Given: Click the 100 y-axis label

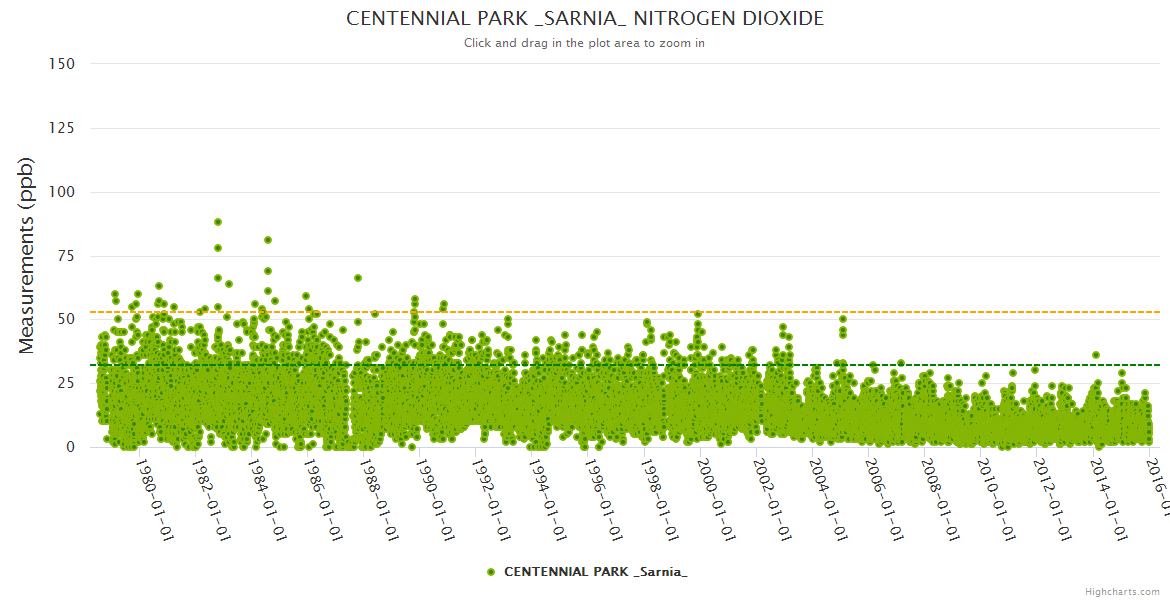Looking at the screenshot, I should pos(61,192).
